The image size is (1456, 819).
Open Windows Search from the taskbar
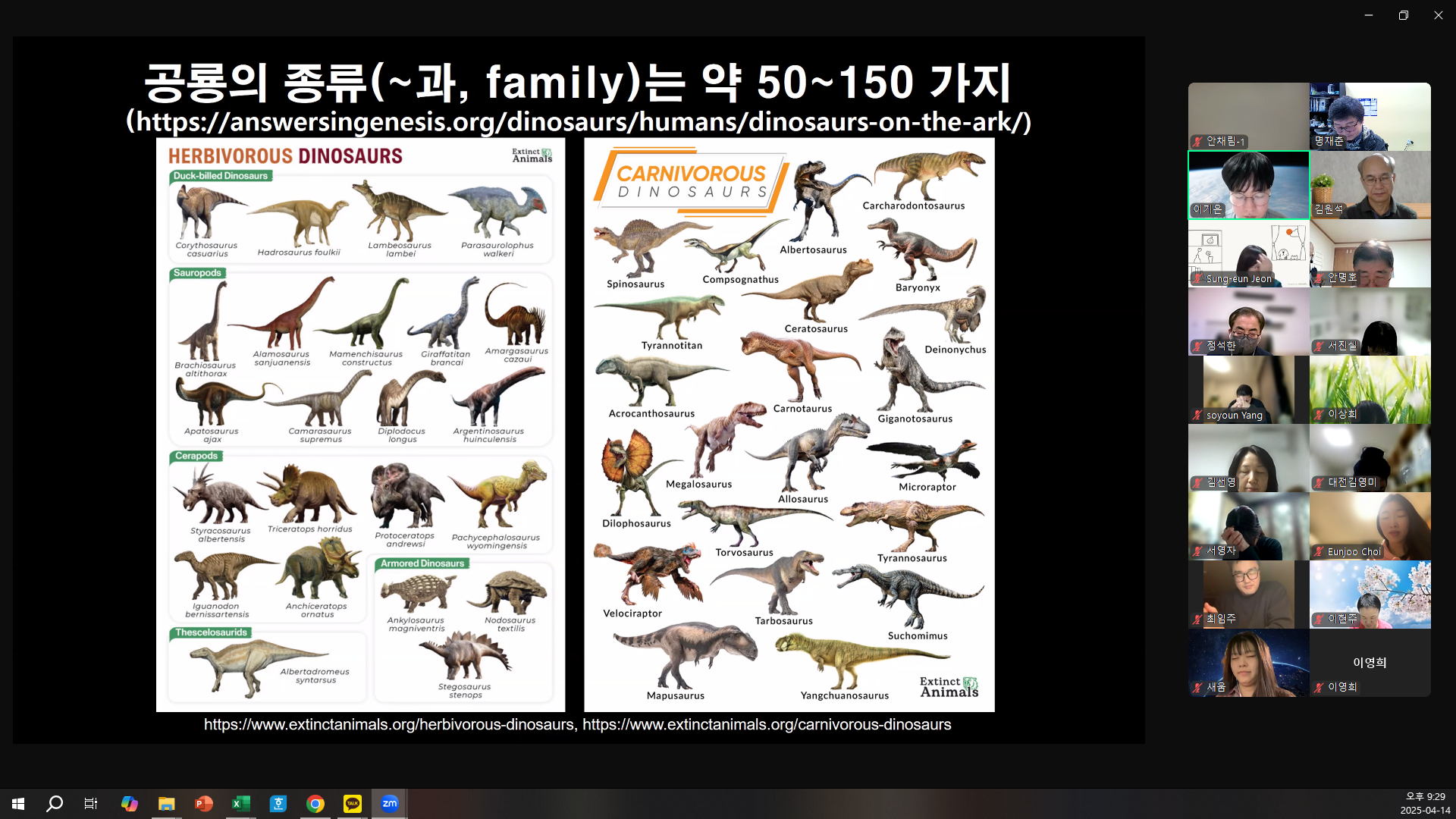pos(55,803)
